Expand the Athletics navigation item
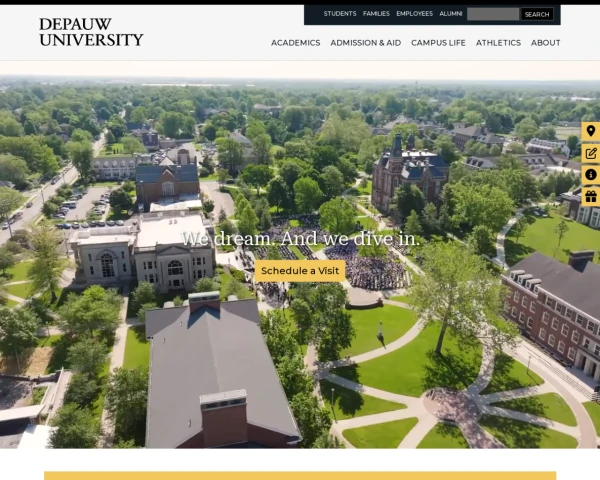600x480 pixels. click(498, 43)
